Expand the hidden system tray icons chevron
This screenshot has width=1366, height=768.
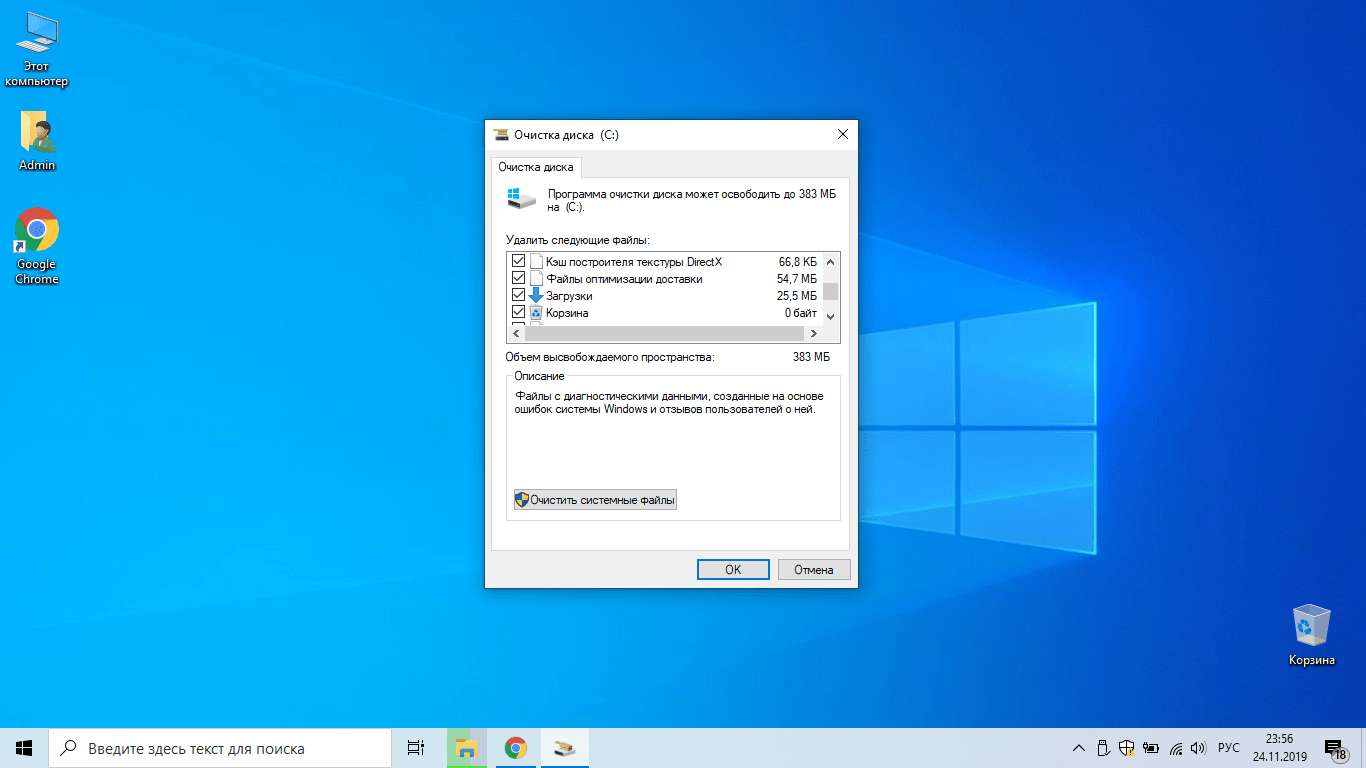[1078, 748]
